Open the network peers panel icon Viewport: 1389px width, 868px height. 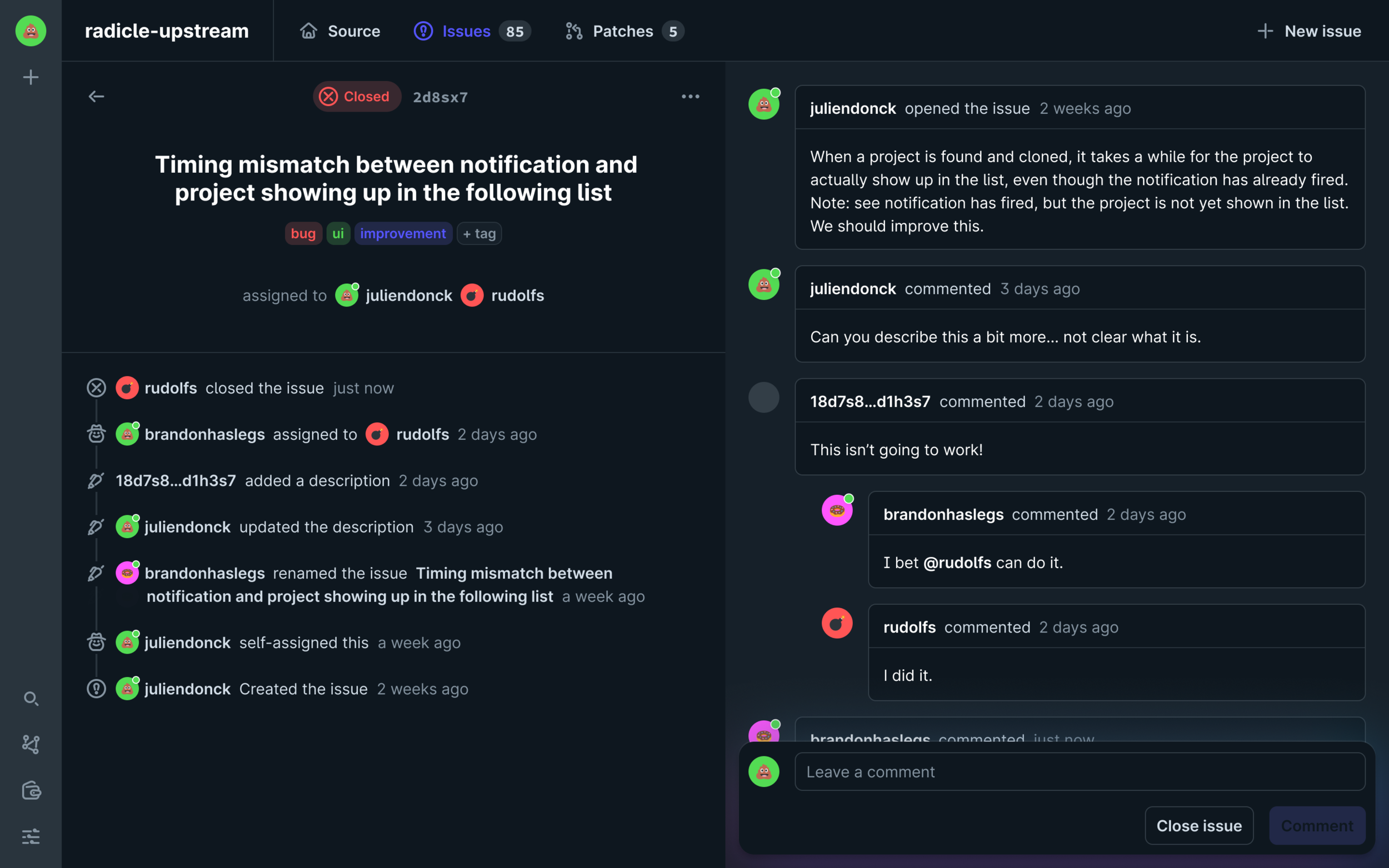(x=31, y=745)
